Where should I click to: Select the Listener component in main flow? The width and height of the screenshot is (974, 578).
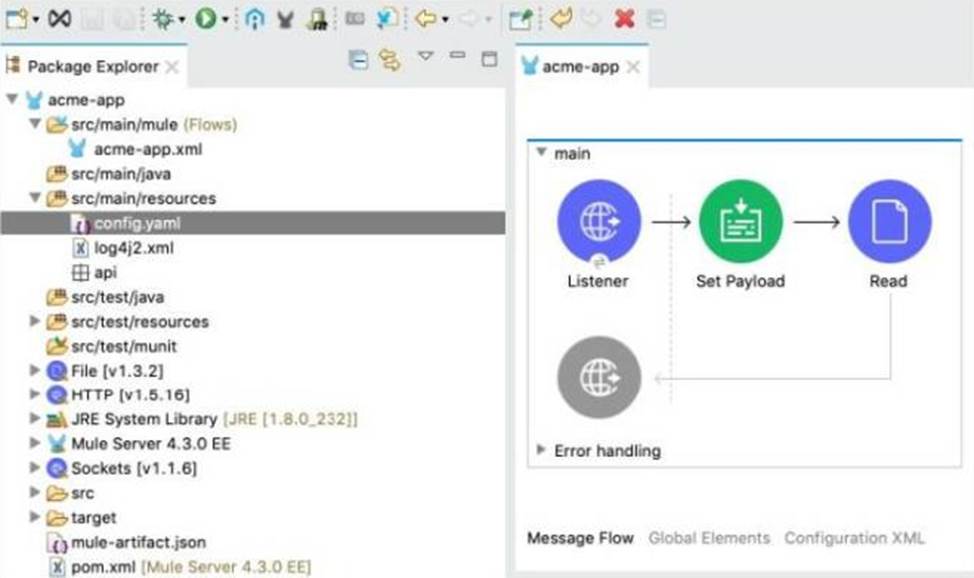tap(599, 221)
